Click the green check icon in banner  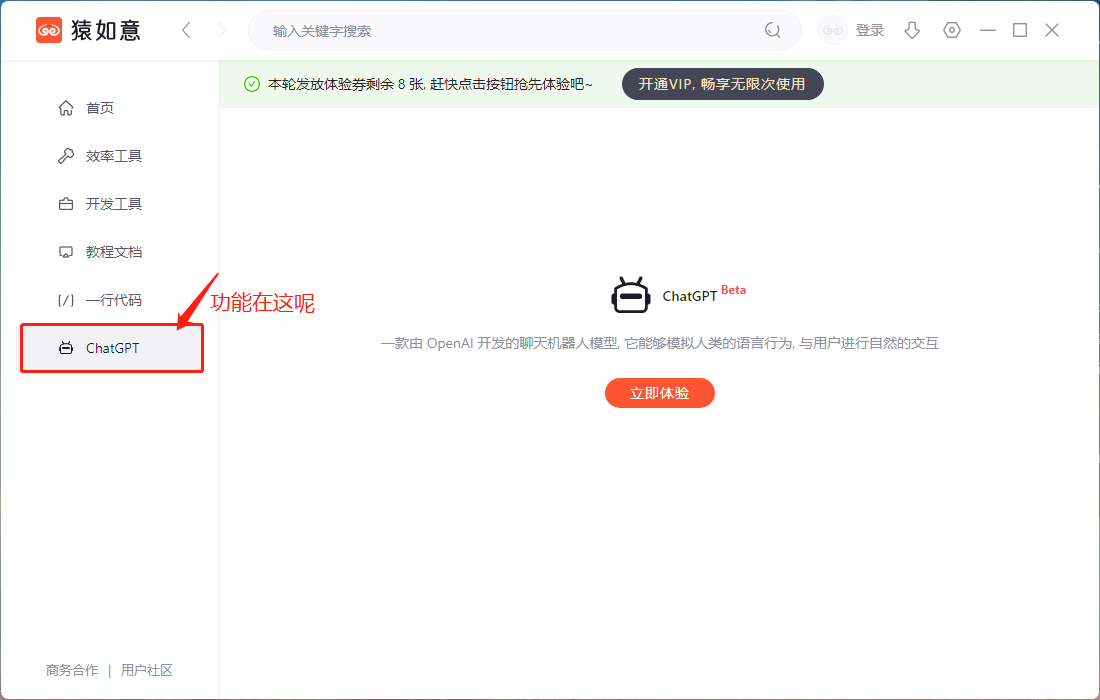pos(251,83)
